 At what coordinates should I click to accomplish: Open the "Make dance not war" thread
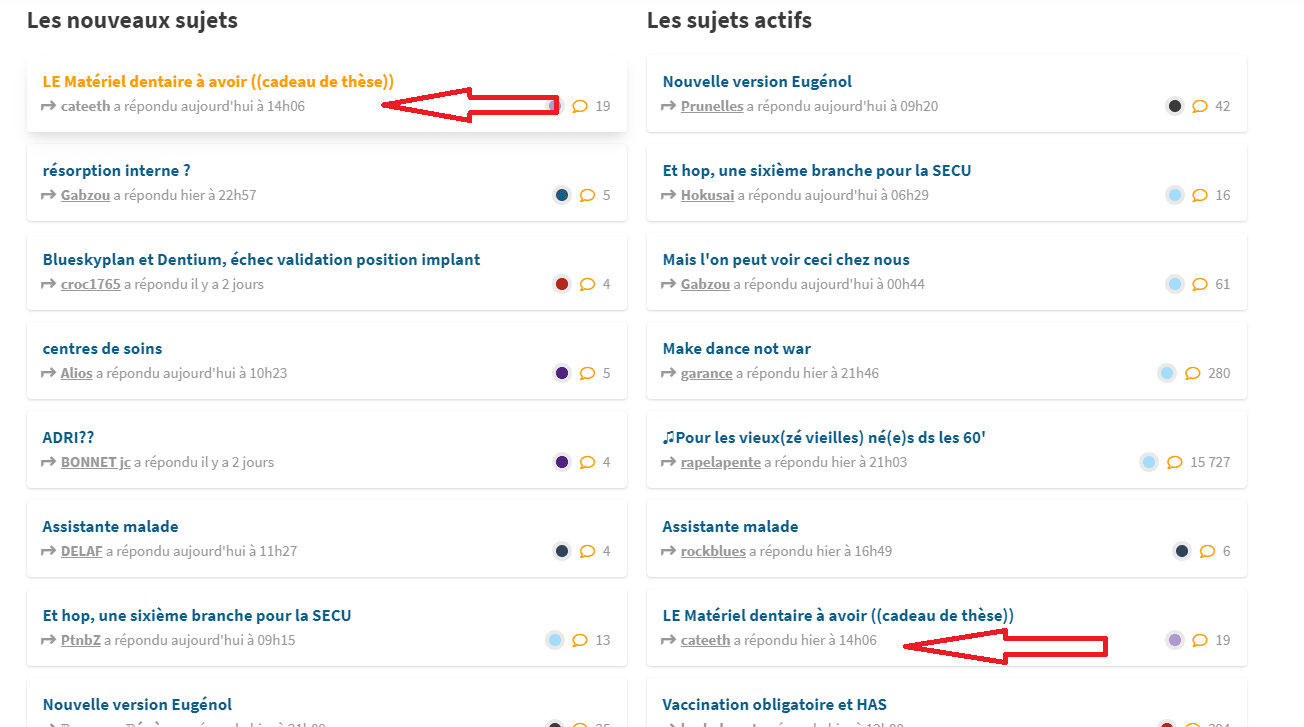point(736,349)
